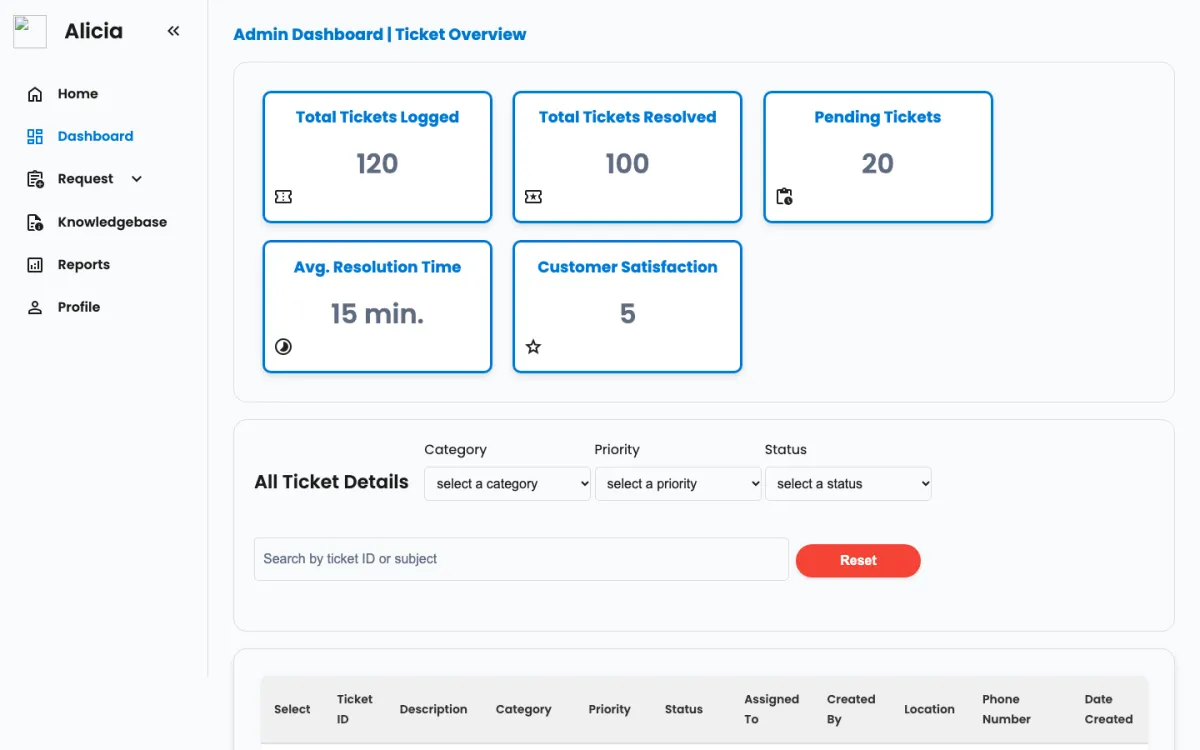Viewport: 1200px width, 750px height.
Task: Click the Dashboard grid icon
Action: click(35, 137)
